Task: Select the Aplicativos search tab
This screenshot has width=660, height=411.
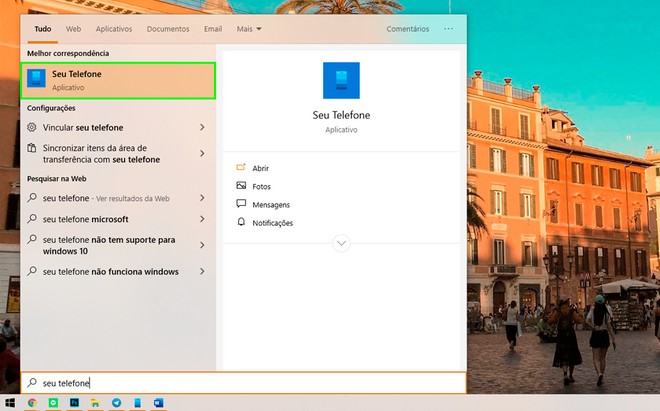Action: pos(115,29)
